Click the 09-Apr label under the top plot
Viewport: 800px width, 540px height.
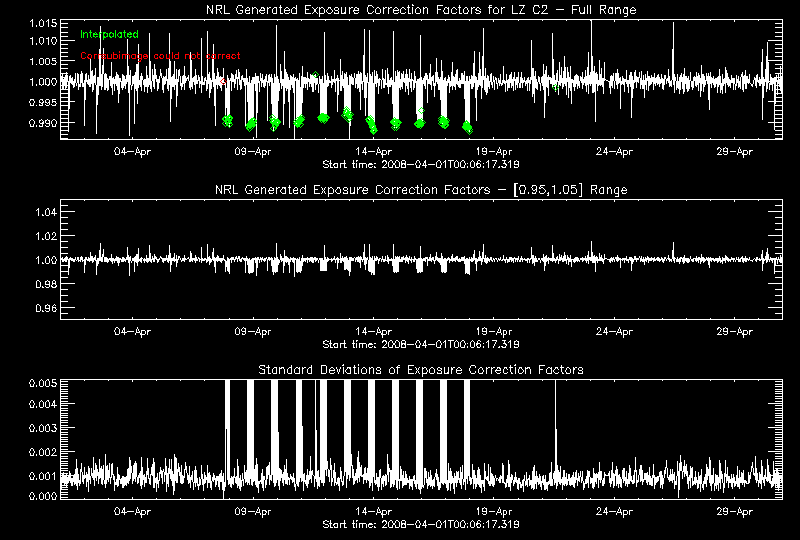tap(253, 151)
